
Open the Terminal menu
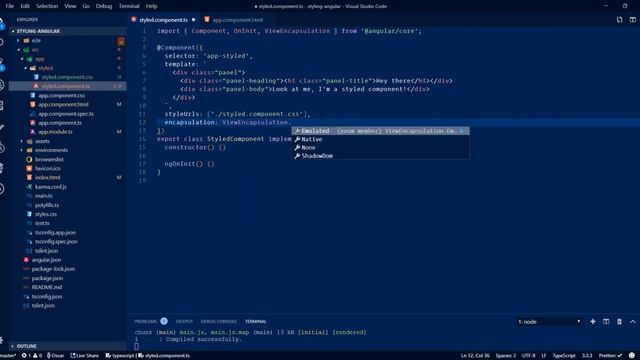129,6
